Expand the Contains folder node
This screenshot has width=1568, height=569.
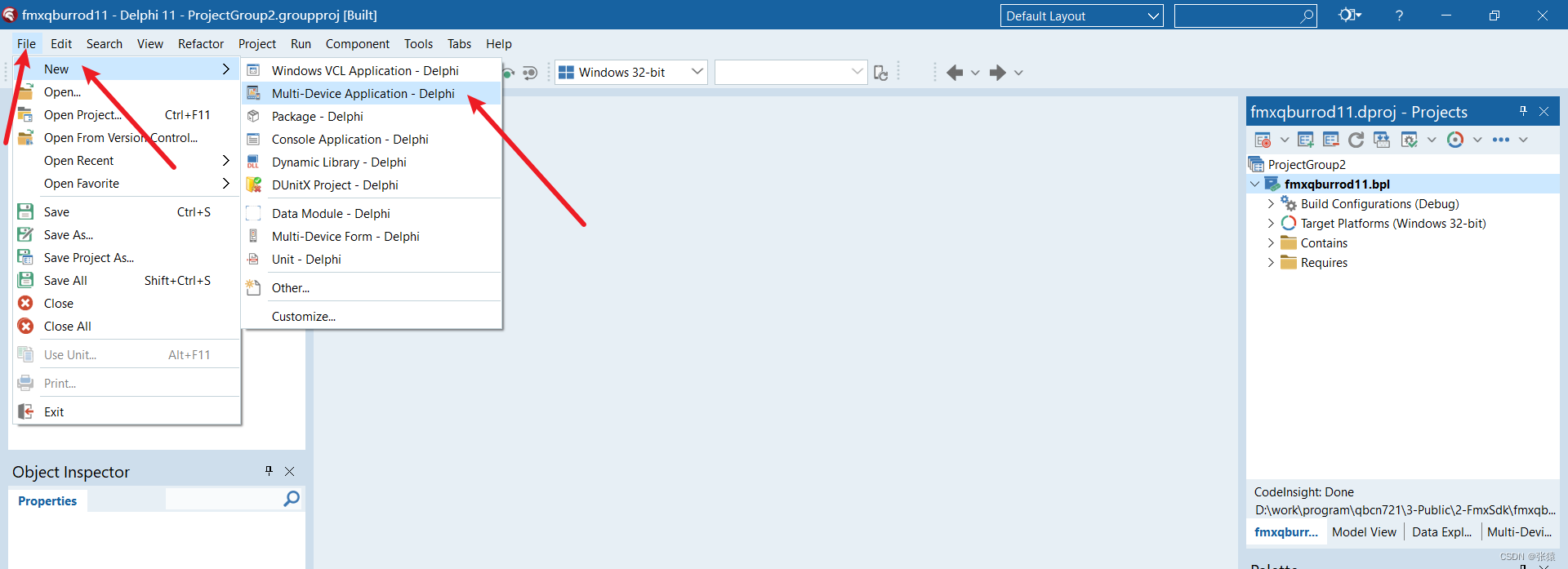pos(1271,242)
